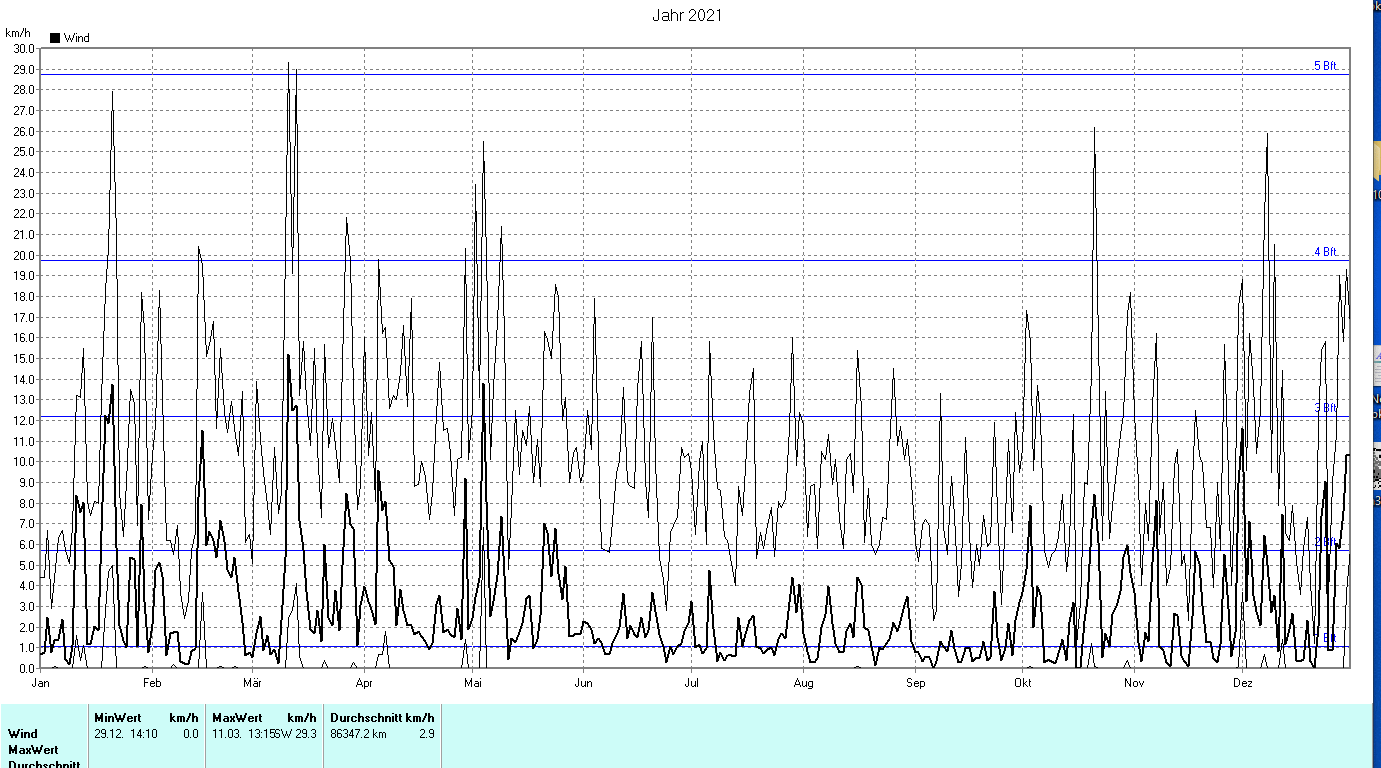The image size is (1381, 768).
Task: Click the Aug month label on the x-axis
Action: pos(803,684)
